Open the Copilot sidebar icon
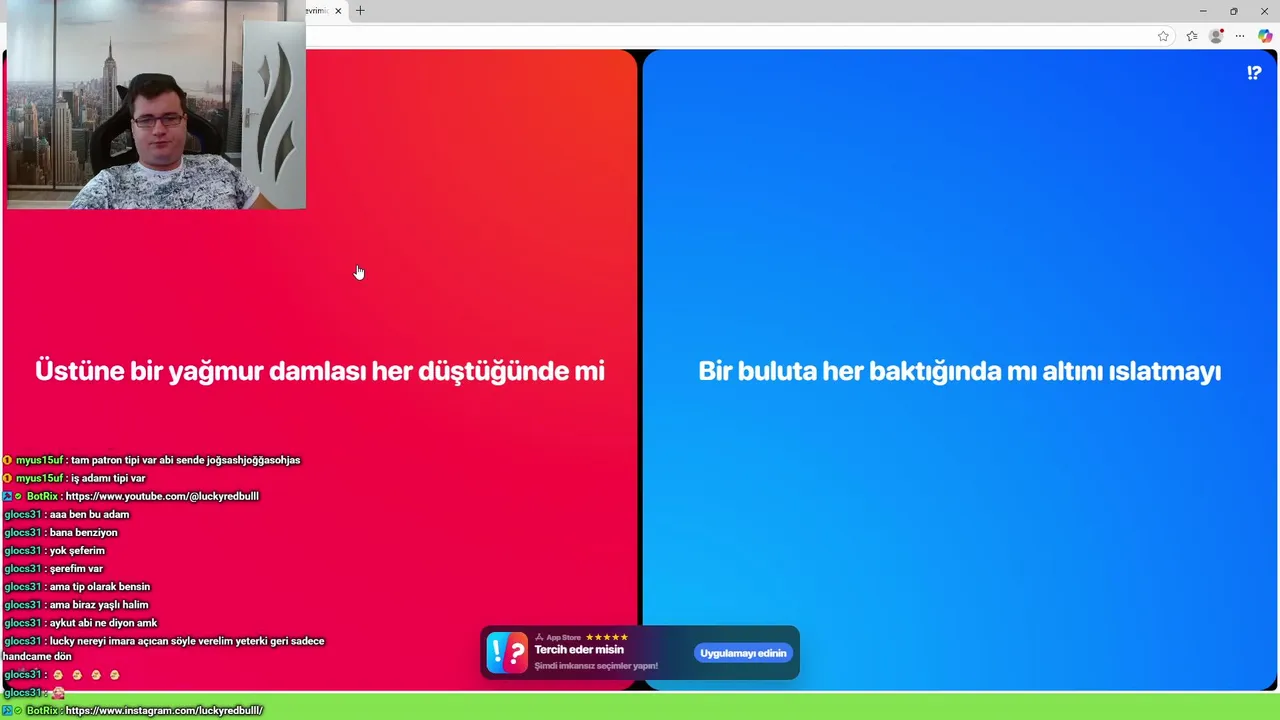Screen dimensions: 1280x720 (1265, 36)
